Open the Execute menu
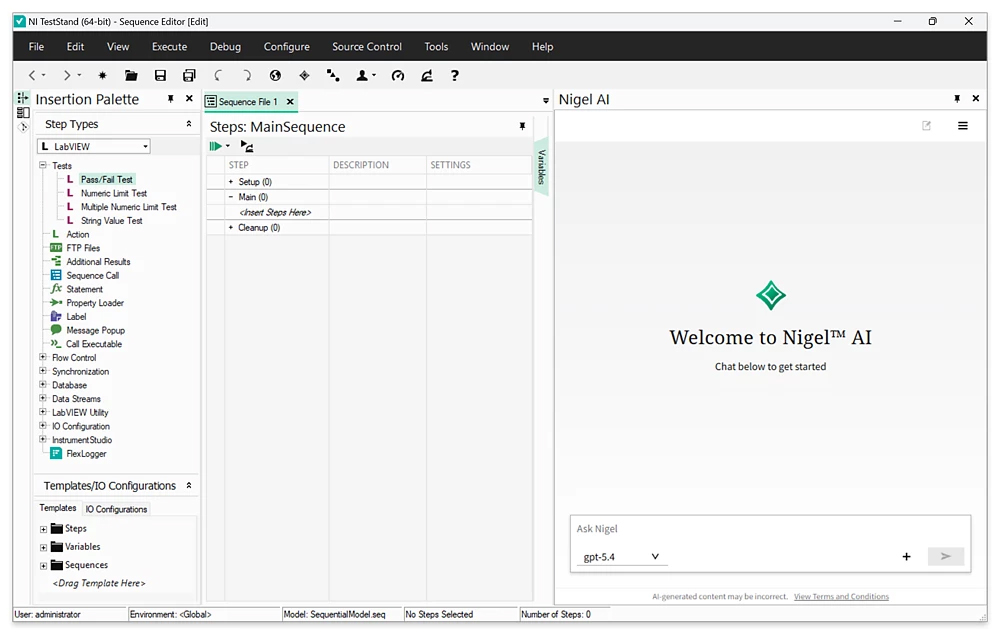Screen dimensions: 1000x635 (170, 47)
